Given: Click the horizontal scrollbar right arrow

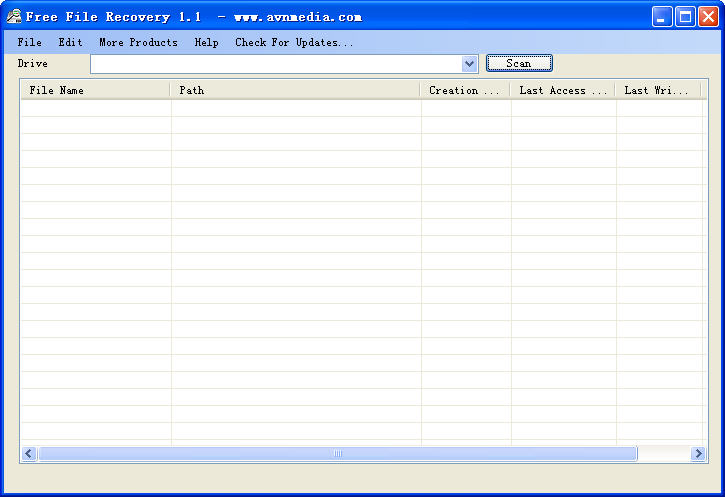Looking at the screenshot, I should (698, 453).
